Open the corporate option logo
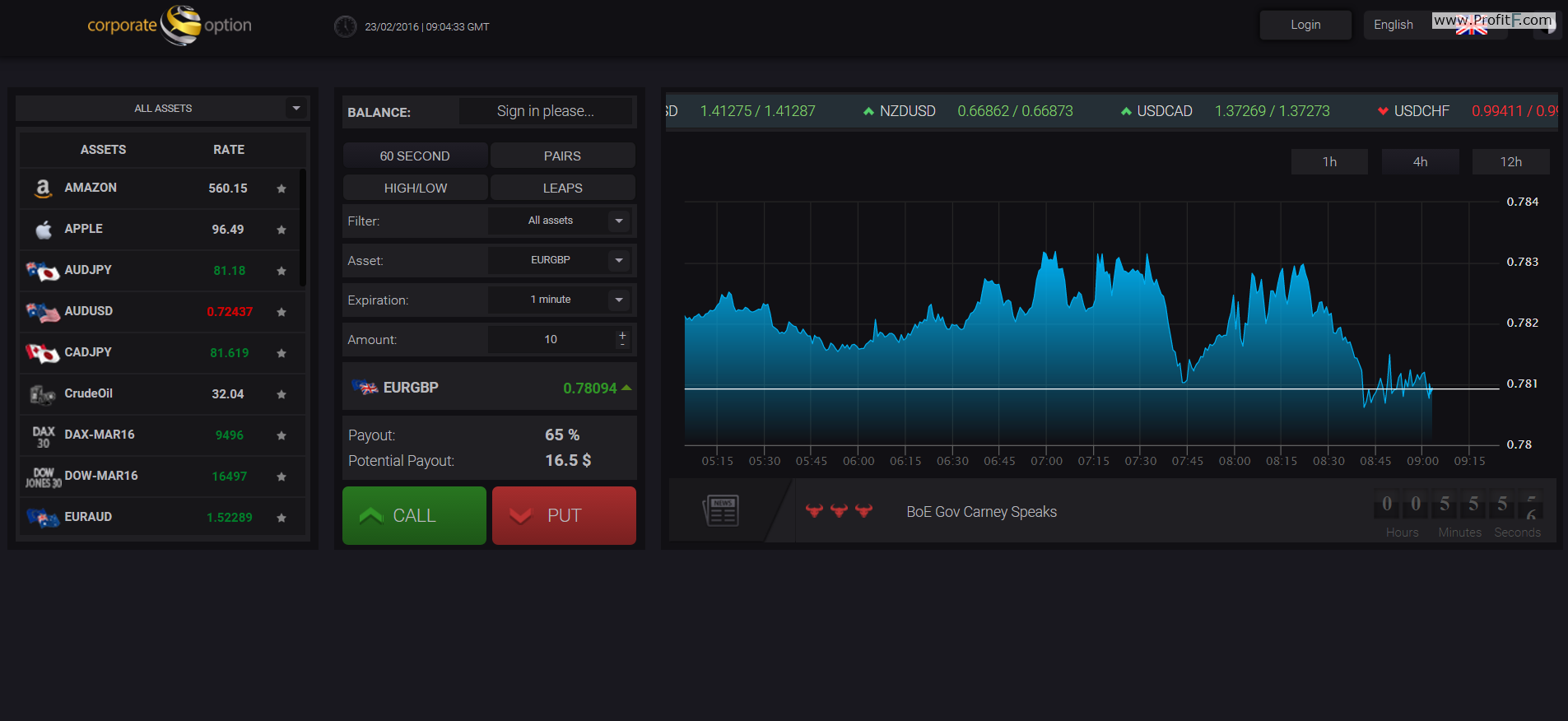The image size is (1568, 721). coord(170,26)
